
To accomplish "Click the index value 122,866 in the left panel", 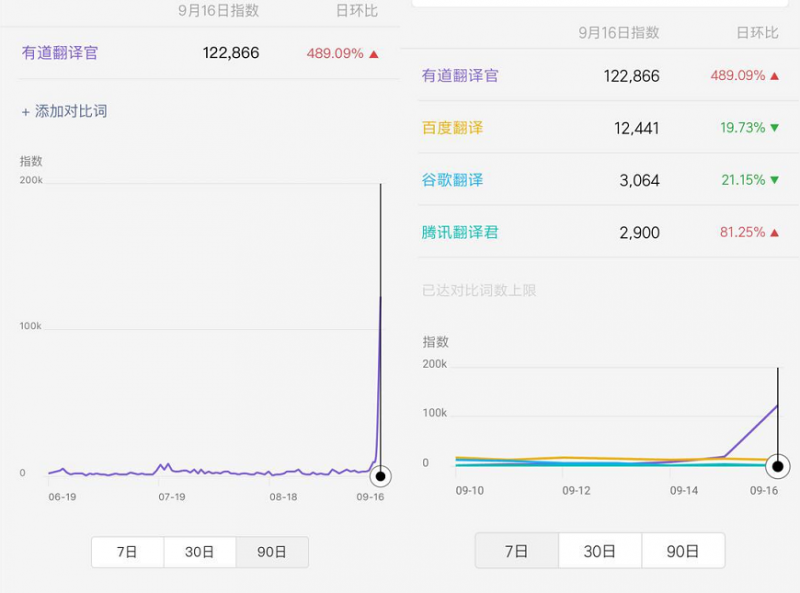I will click(231, 53).
